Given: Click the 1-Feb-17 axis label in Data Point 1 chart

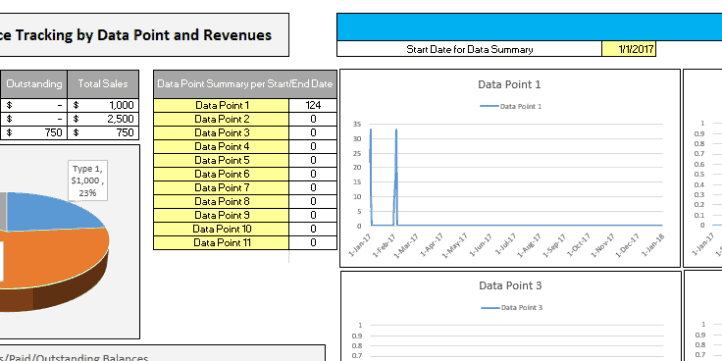Looking at the screenshot, I should coord(385,244).
